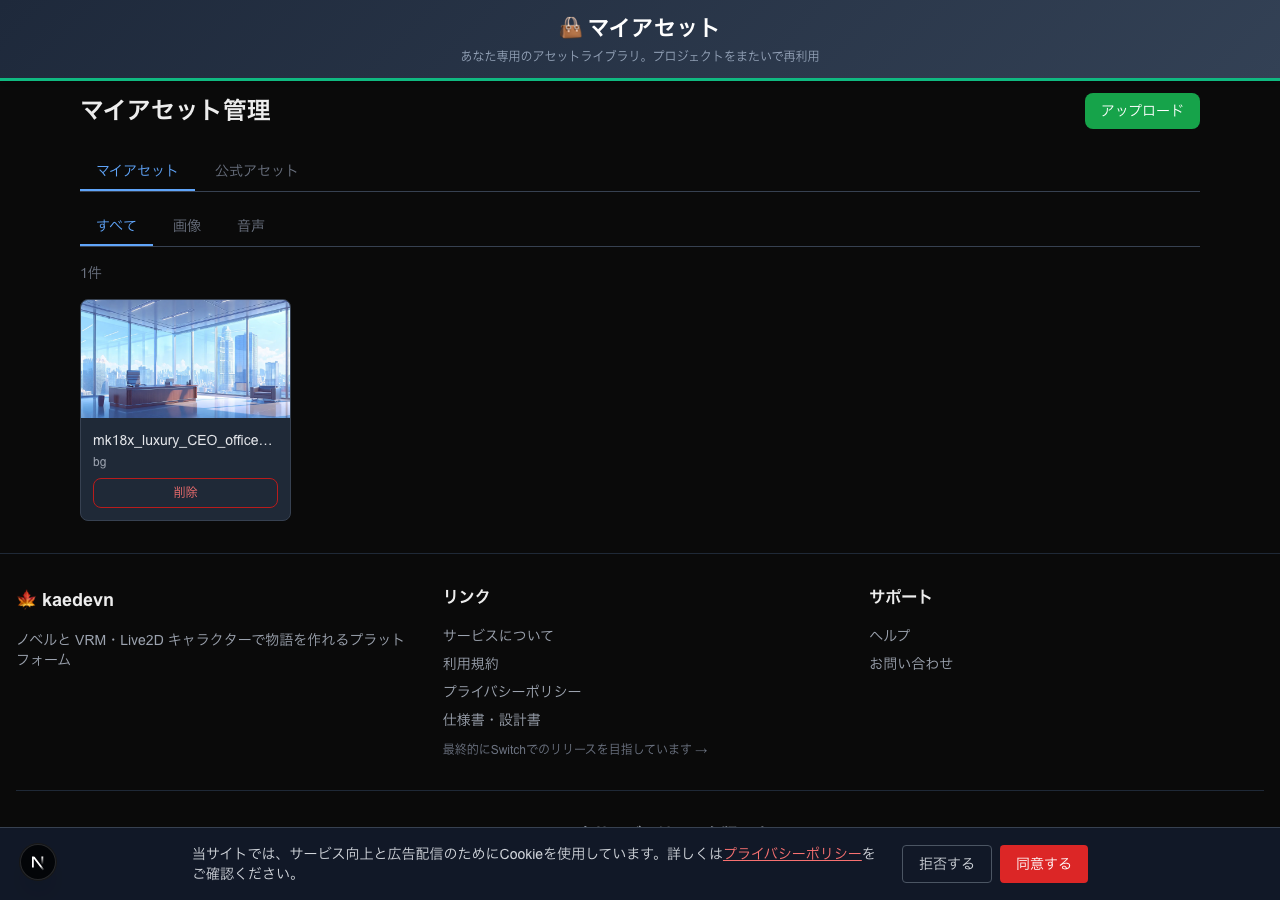Image resolution: width=1280 pixels, height=900 pixels.
Task: Open the ヘルプ support link
Action: [890, 635]
